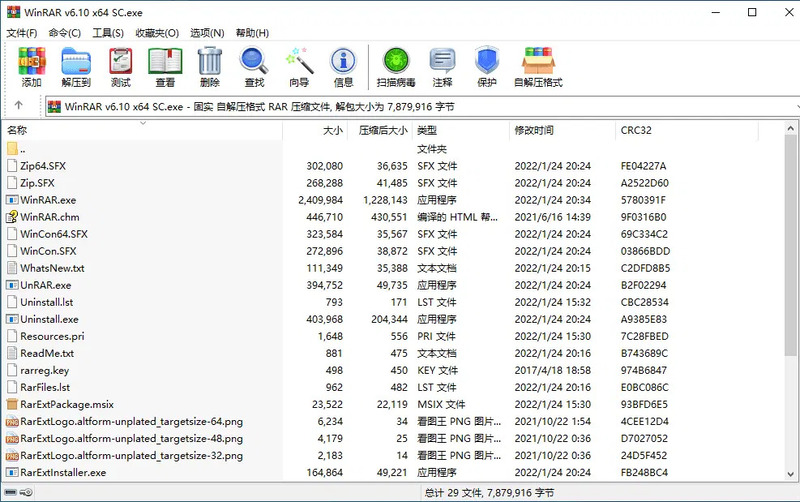Viewport: 800px width, 502px height.
Task: Click the 添加 (Add) toolbar icon
Action: click(32, 61)
